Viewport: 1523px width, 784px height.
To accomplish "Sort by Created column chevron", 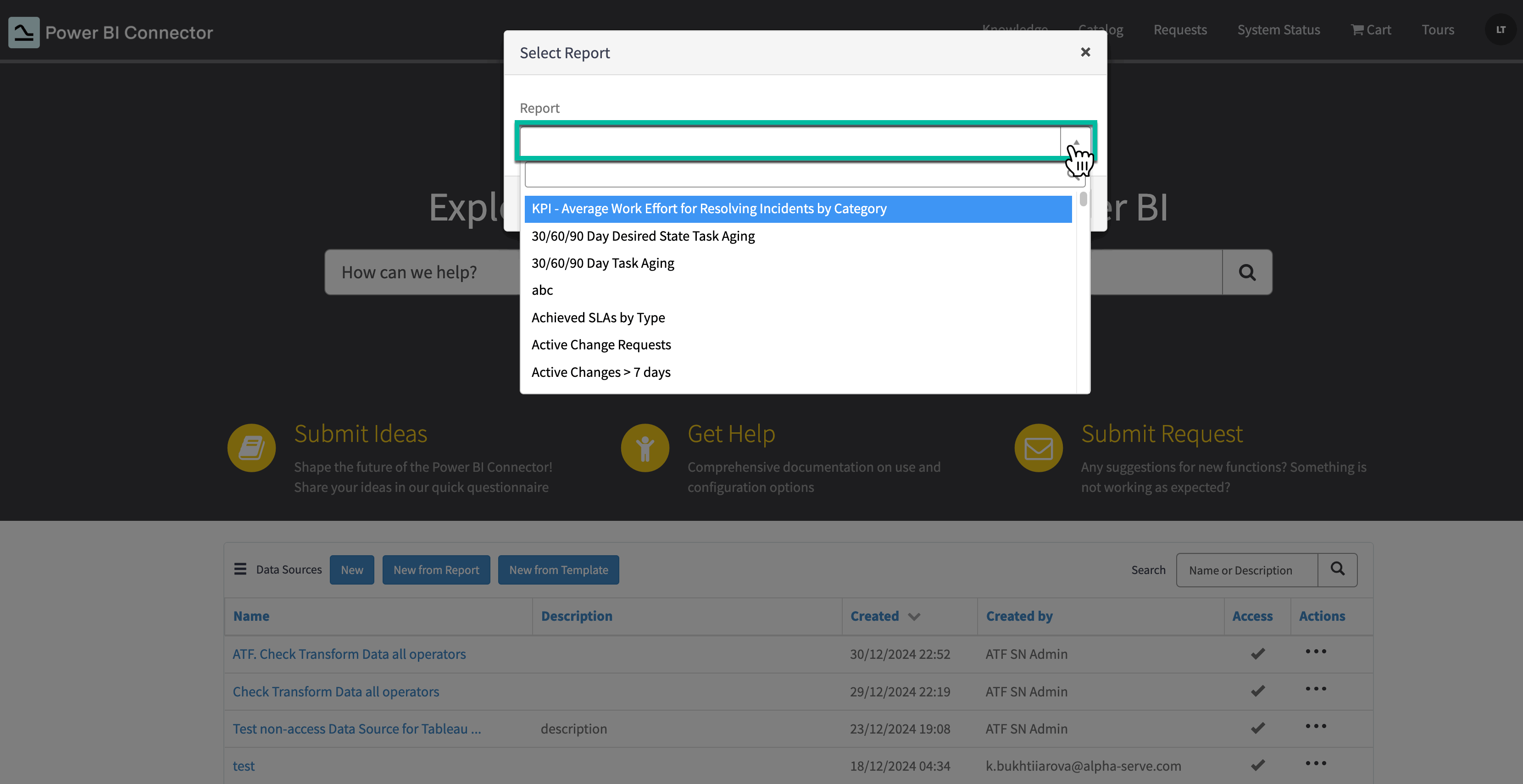I will click(x=914, y=616).
